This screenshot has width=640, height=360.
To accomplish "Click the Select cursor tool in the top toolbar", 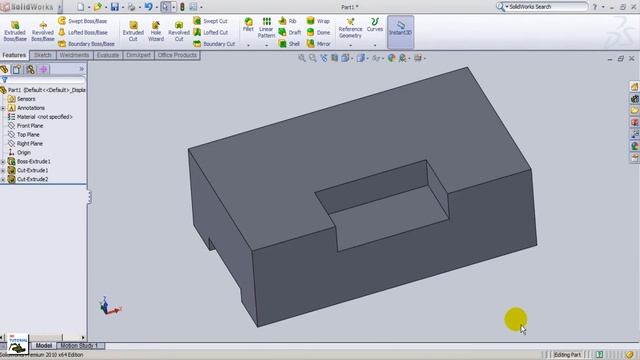I will pyautogui.click(x=165, y=7).
